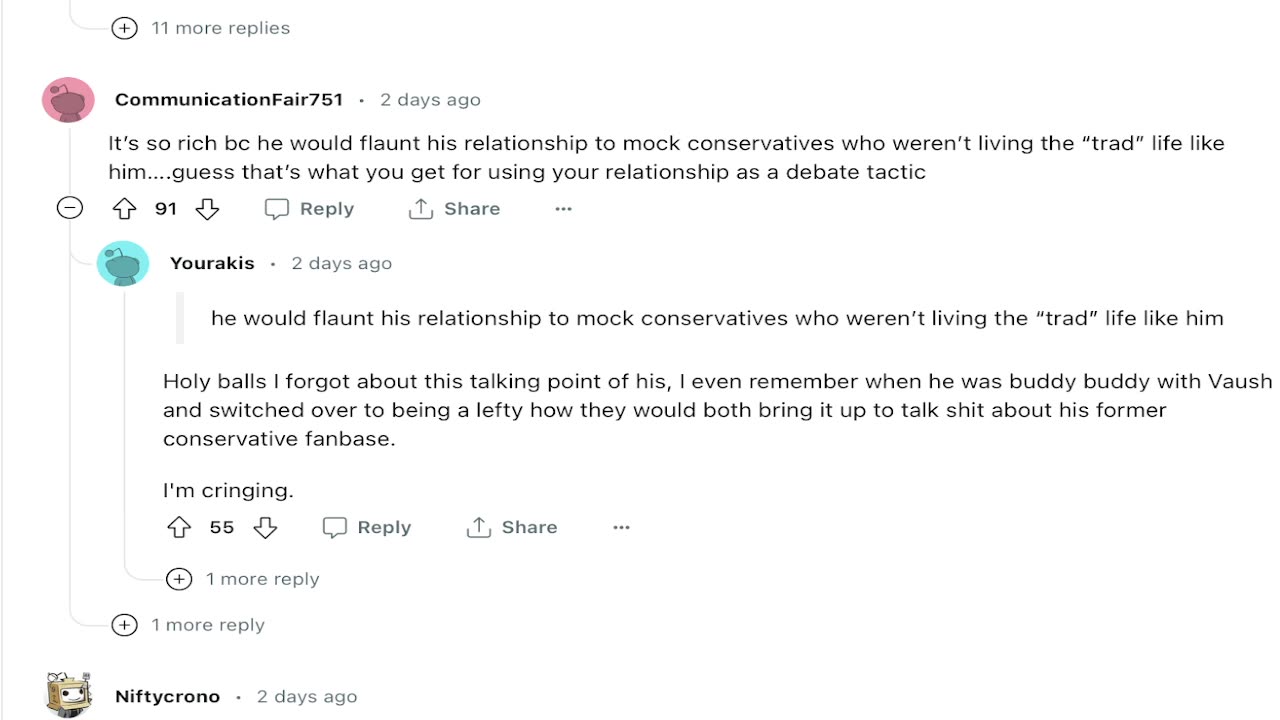Share Yourakis's comment
The height and width of the screenshot is (720, 1280).
pos(512,527)
